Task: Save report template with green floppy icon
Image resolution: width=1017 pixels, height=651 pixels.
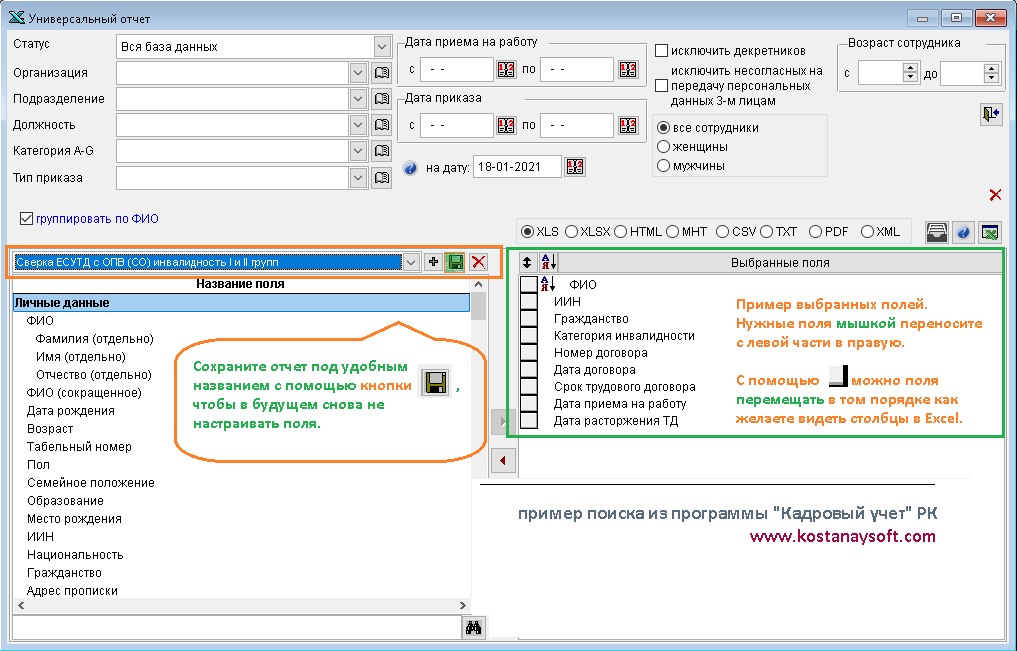Action: (455, 262)
